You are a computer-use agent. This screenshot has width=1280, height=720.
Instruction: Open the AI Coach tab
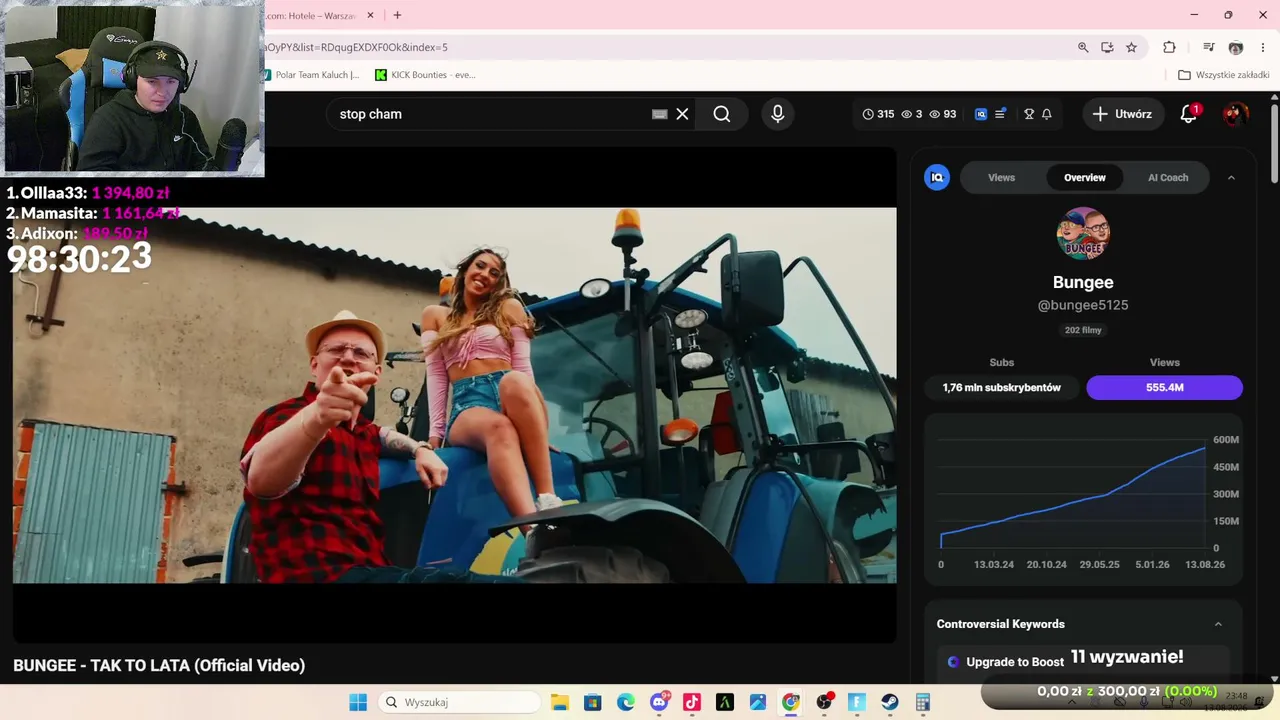pos(1168,178)
